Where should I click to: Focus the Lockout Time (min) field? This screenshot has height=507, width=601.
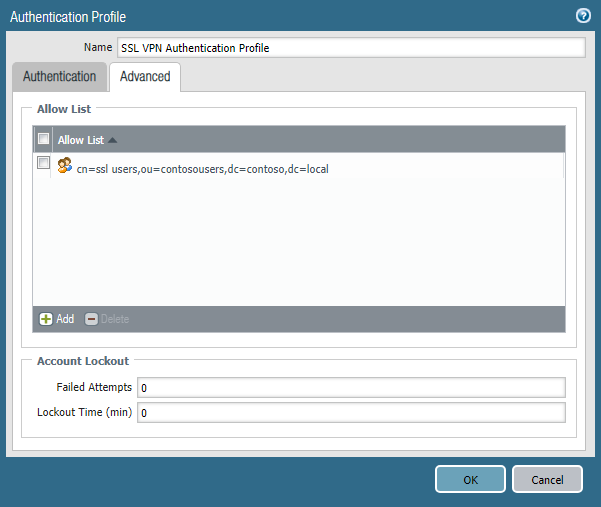pos(351,413)
